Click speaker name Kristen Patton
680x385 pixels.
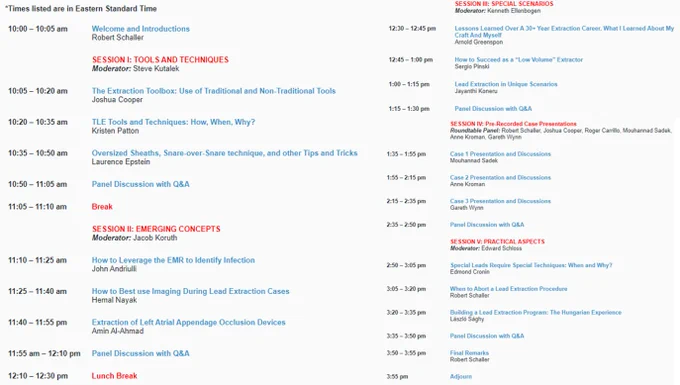pyautogui.click(x=115, y=131)
